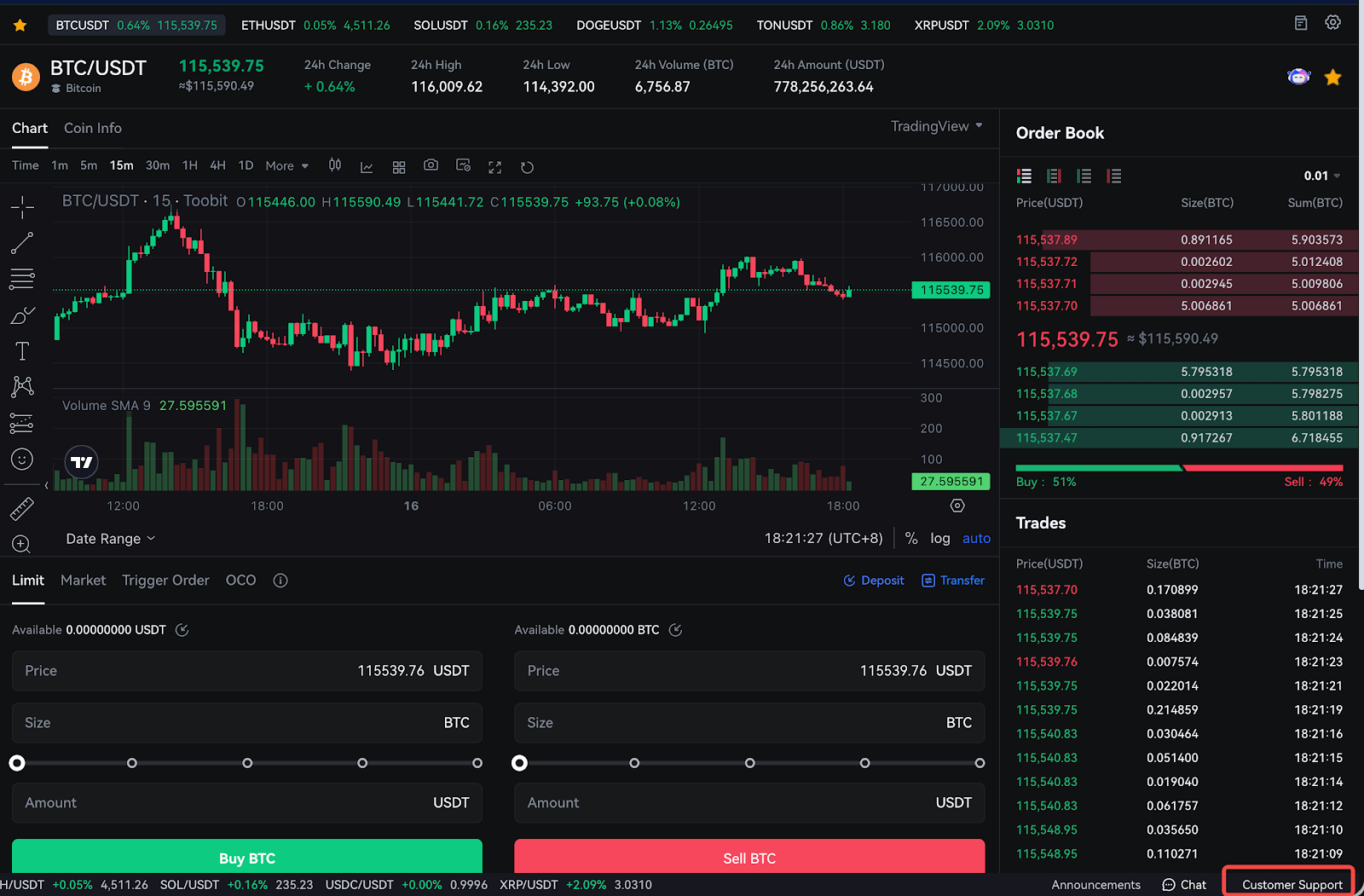Open the timezone selector 18:21:27 (UTC+8)

point(824,538)
